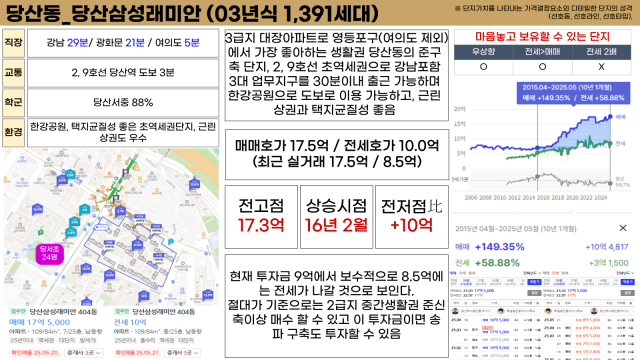Click 마음놓고 보유할 수 있는 단지 heading
Image resolution: width=640 pixels, height=360 pixels.
542,37
